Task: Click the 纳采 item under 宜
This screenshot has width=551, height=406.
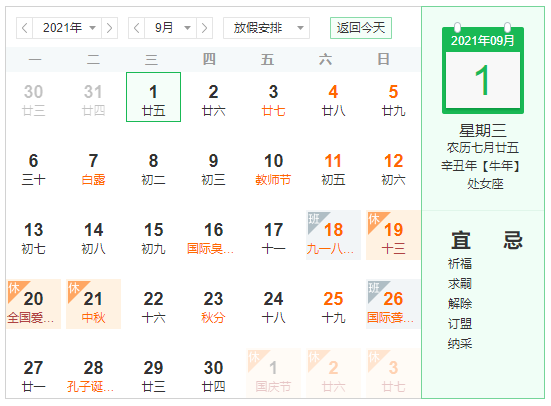Action: click(460, 343)
